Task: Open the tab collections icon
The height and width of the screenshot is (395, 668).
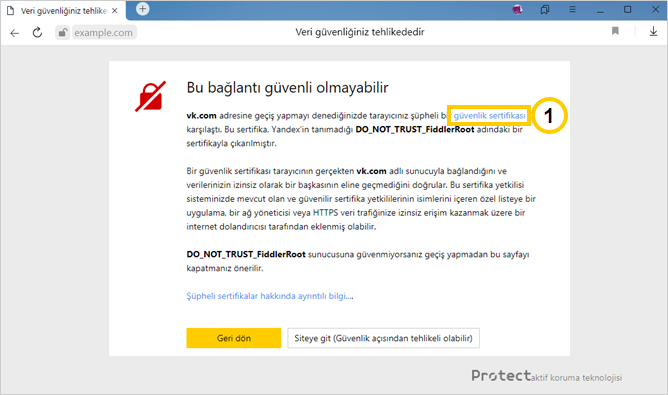Action: (545, 9)
